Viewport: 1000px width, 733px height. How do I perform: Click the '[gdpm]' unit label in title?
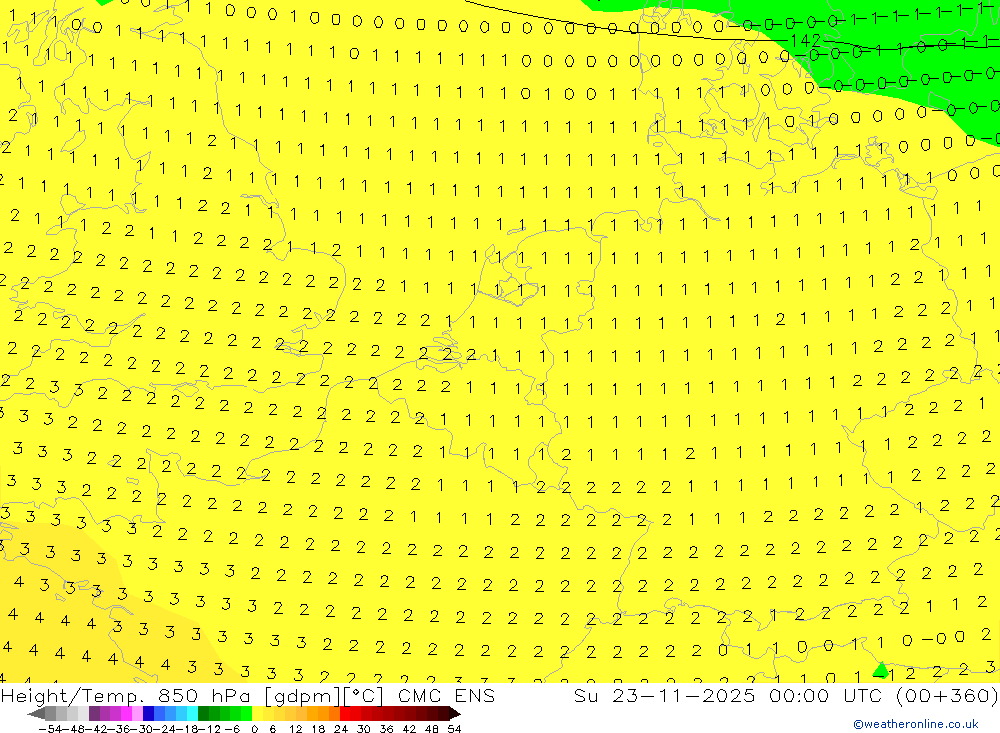pyautogui.click(x=304, y=696)
